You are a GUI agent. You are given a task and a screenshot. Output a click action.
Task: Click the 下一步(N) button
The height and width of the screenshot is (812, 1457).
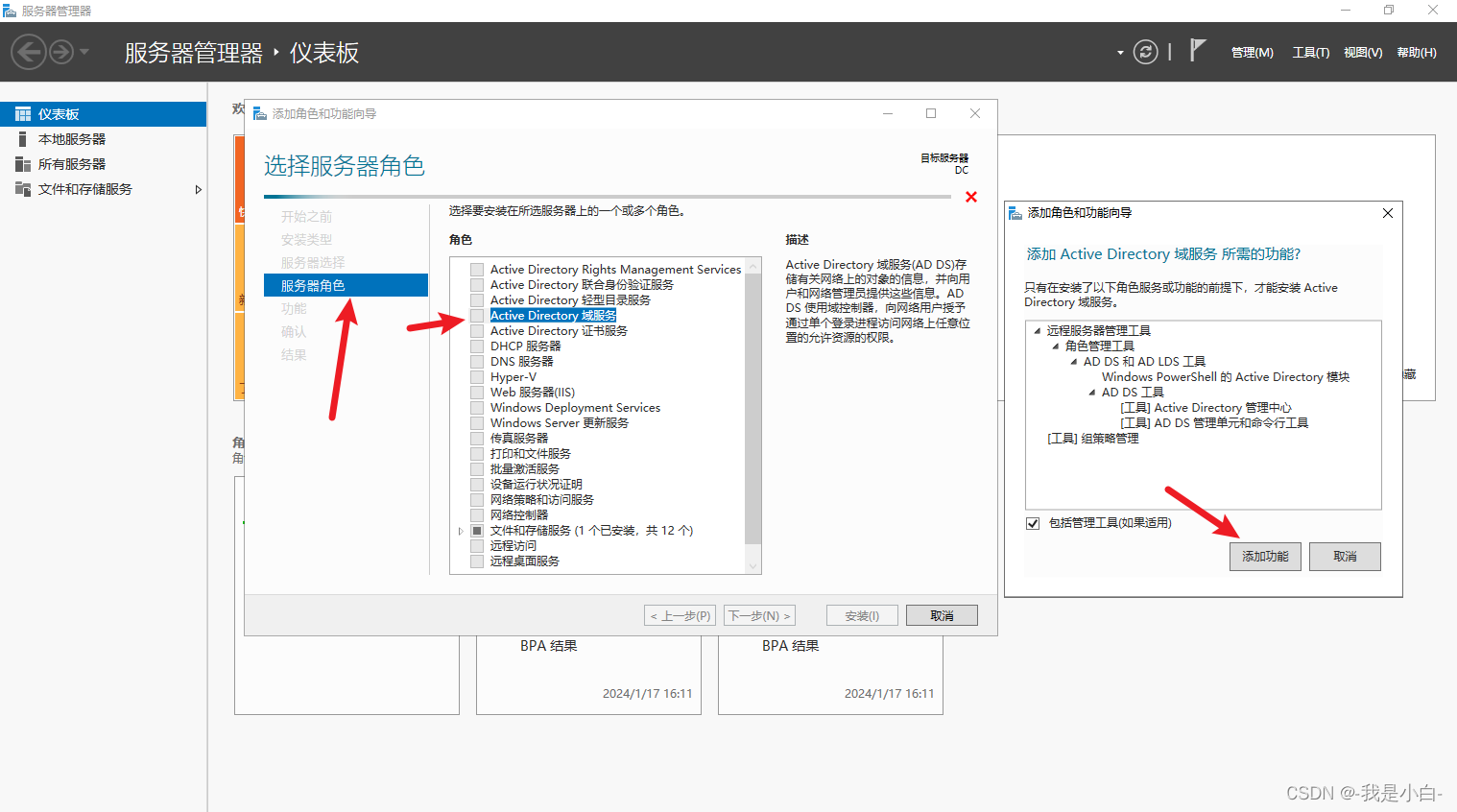[759, 615]
